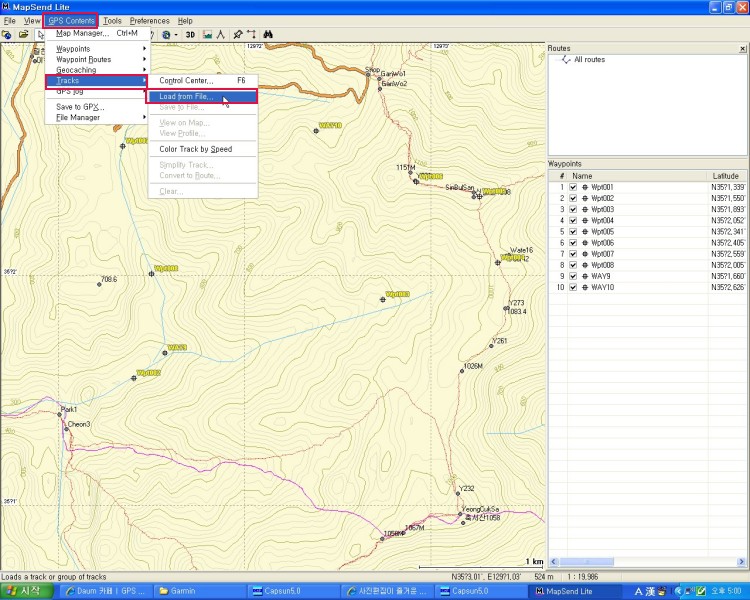Screen dimensions: 750x600
Task: Expand the Waypoints submenu
Action: pos(97,49)
